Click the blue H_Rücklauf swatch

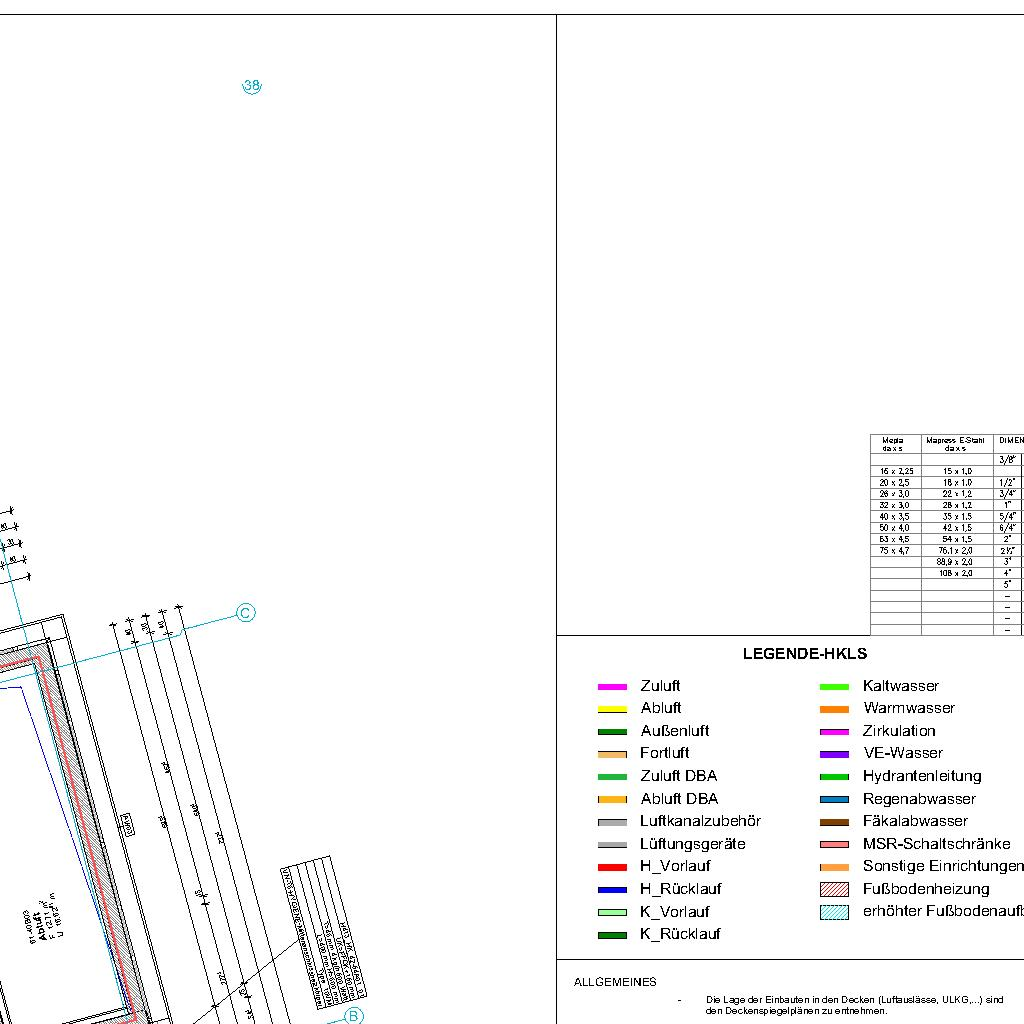(612, 889)
